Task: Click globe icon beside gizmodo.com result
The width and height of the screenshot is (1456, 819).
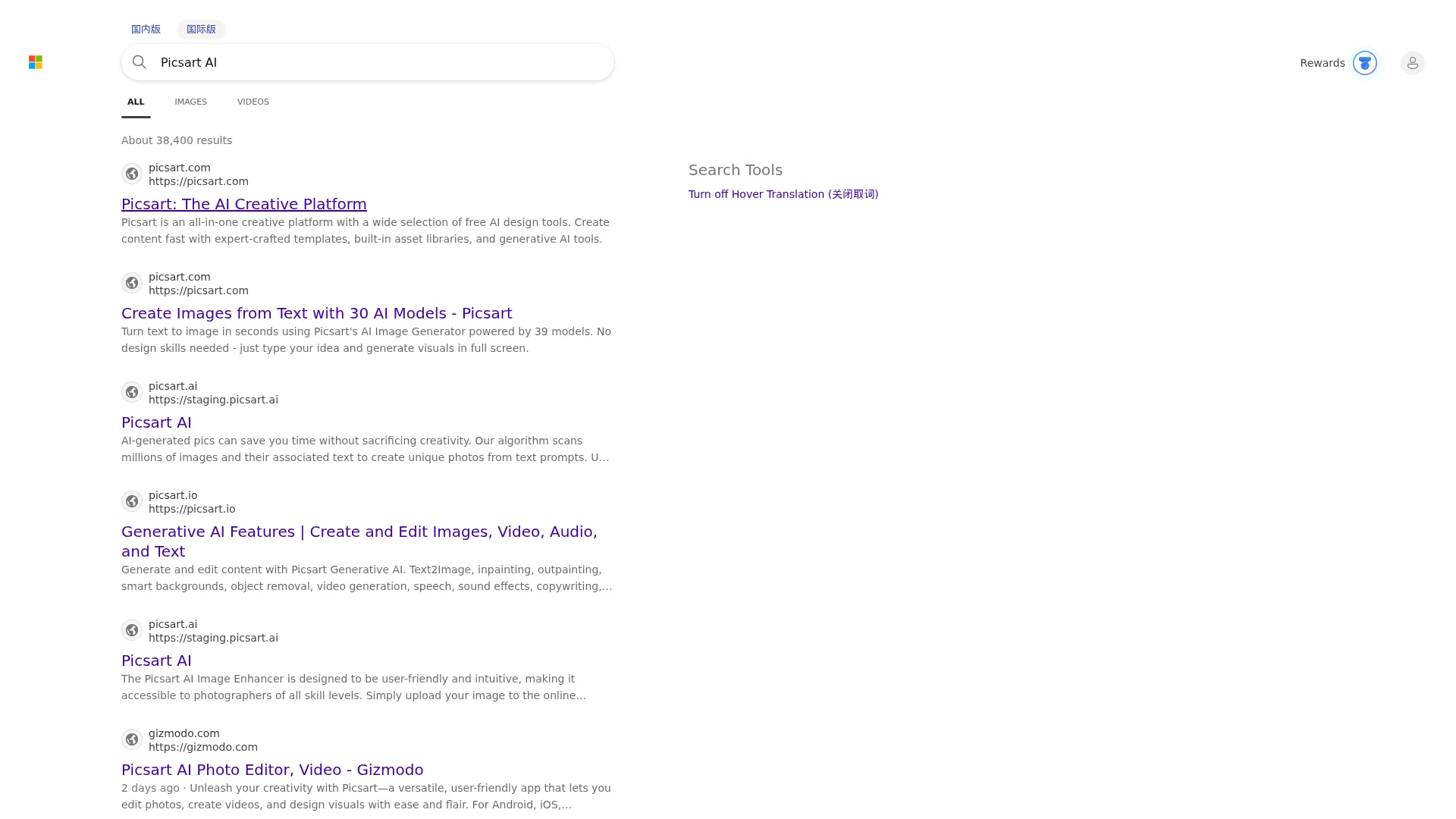Action: tap(132, 739)
